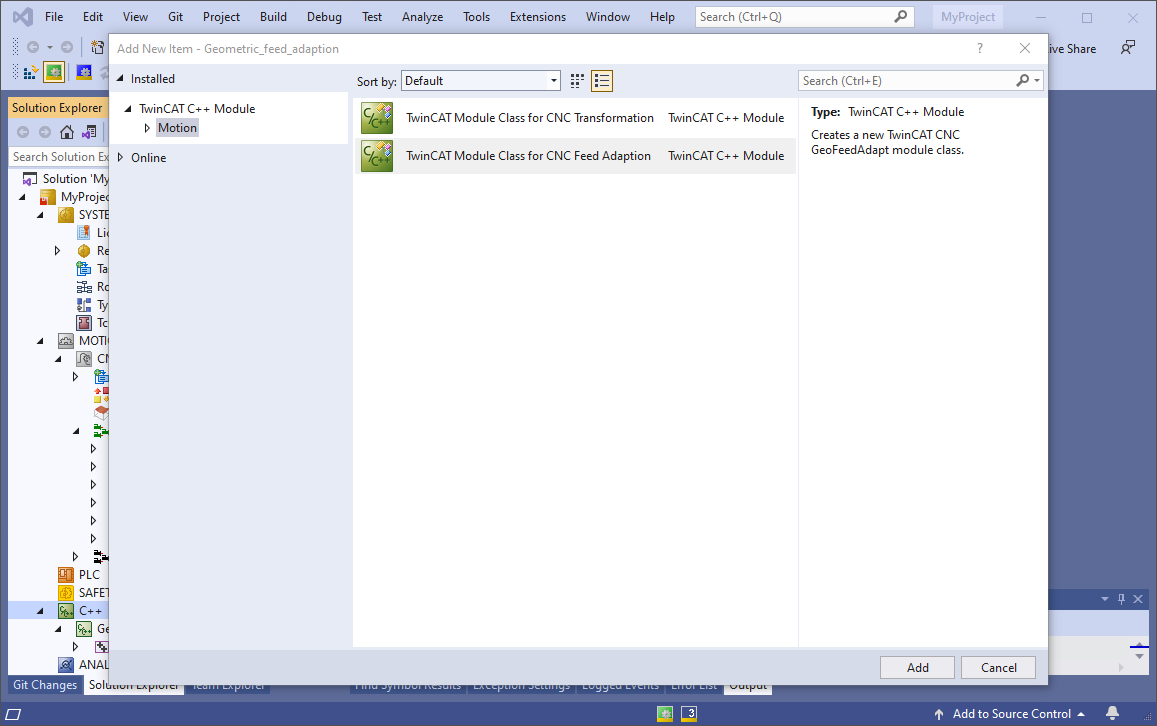Image resolution: width=1157 pixels, height=726 pixels.
Task: Switch to medium icons list view
Action: [602, 81]
